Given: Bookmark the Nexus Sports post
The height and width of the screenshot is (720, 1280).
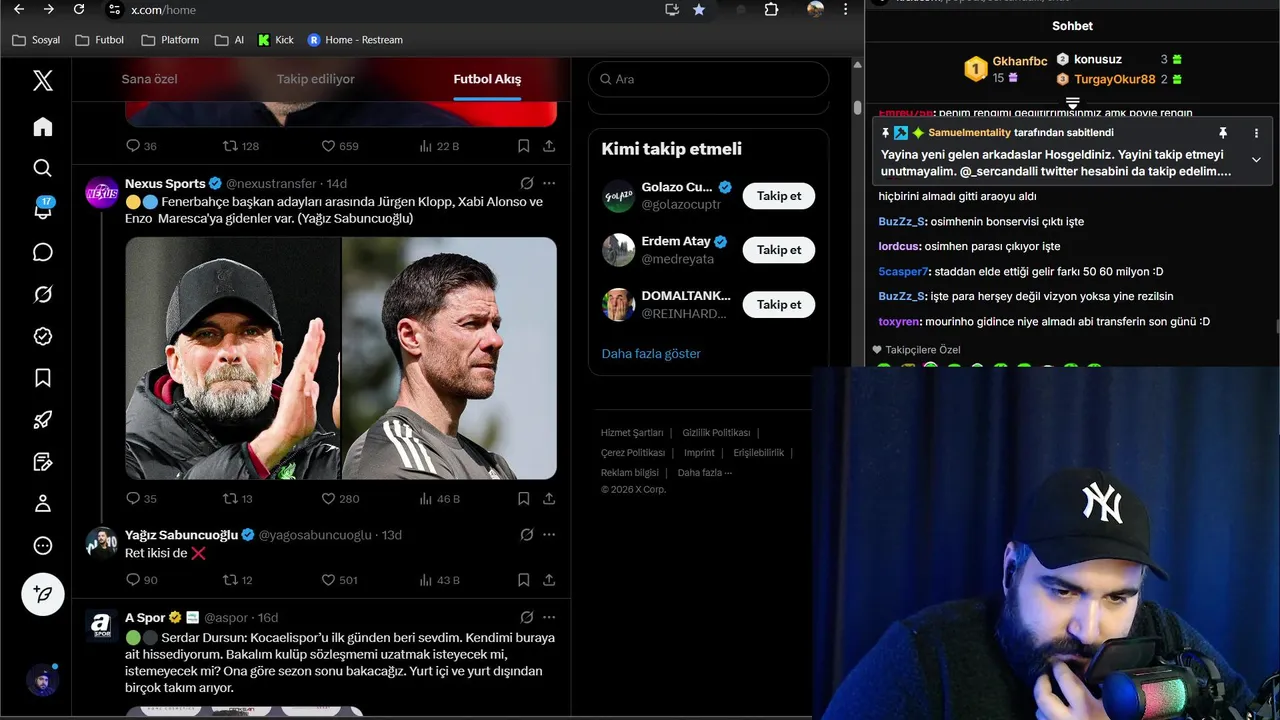Looking at the screenshot, I should [523, 498].
